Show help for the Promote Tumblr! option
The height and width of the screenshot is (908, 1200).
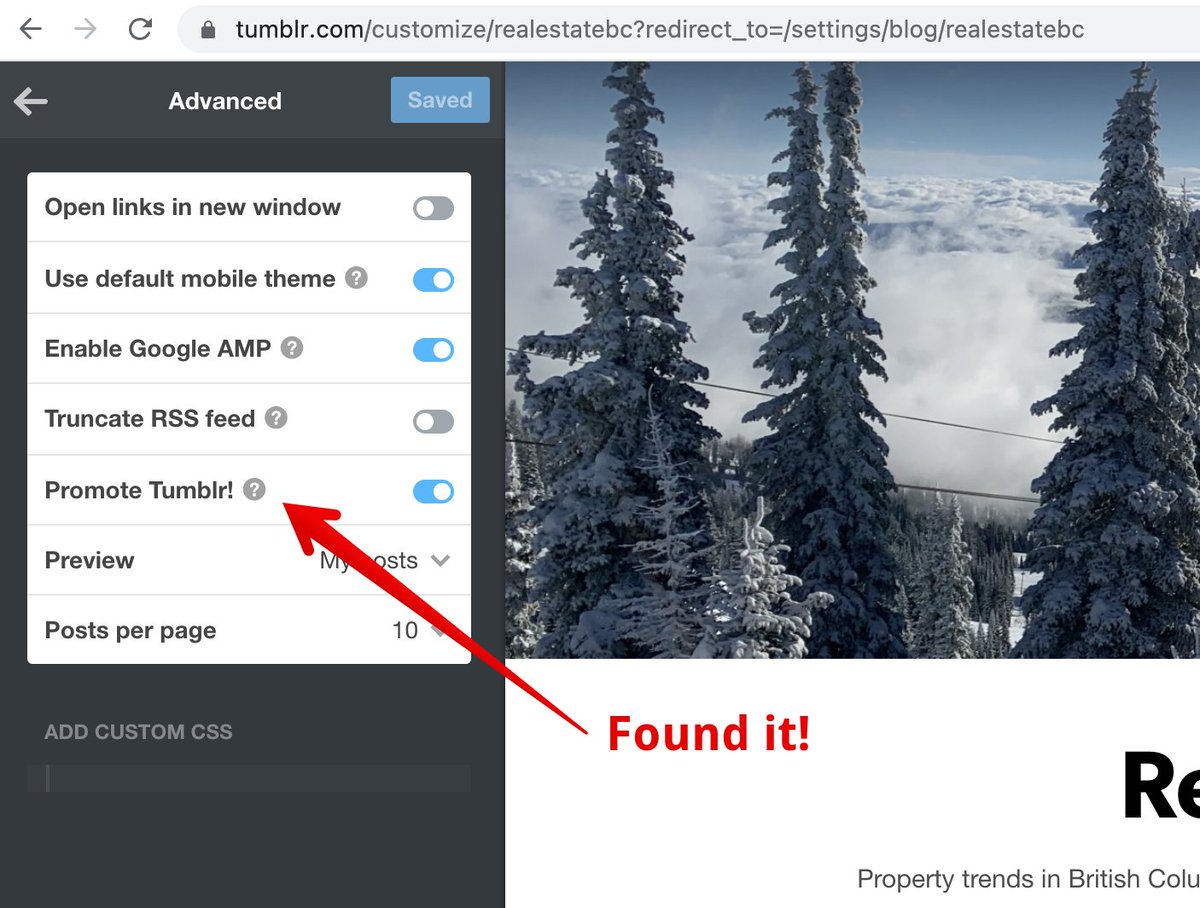point(255,489)
